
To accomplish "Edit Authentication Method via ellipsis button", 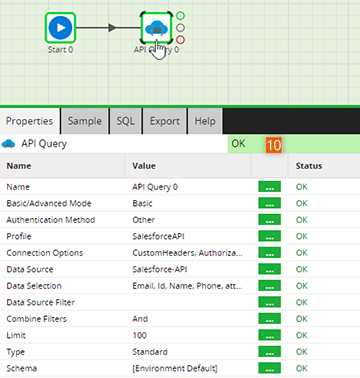I will (x=269, y=220).
